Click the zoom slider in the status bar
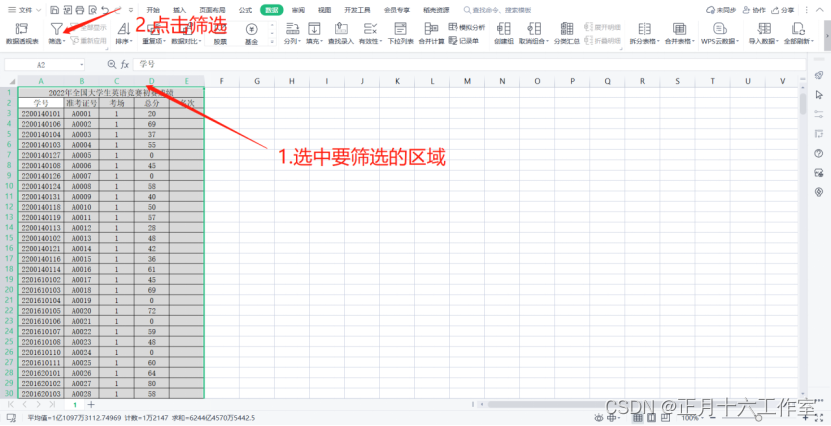 click(758, 418)
